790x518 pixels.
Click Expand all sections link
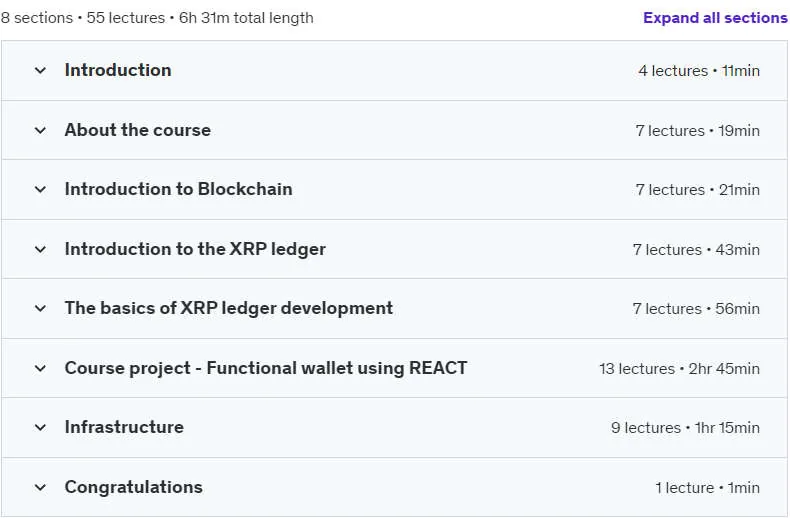tap(715, 18)
